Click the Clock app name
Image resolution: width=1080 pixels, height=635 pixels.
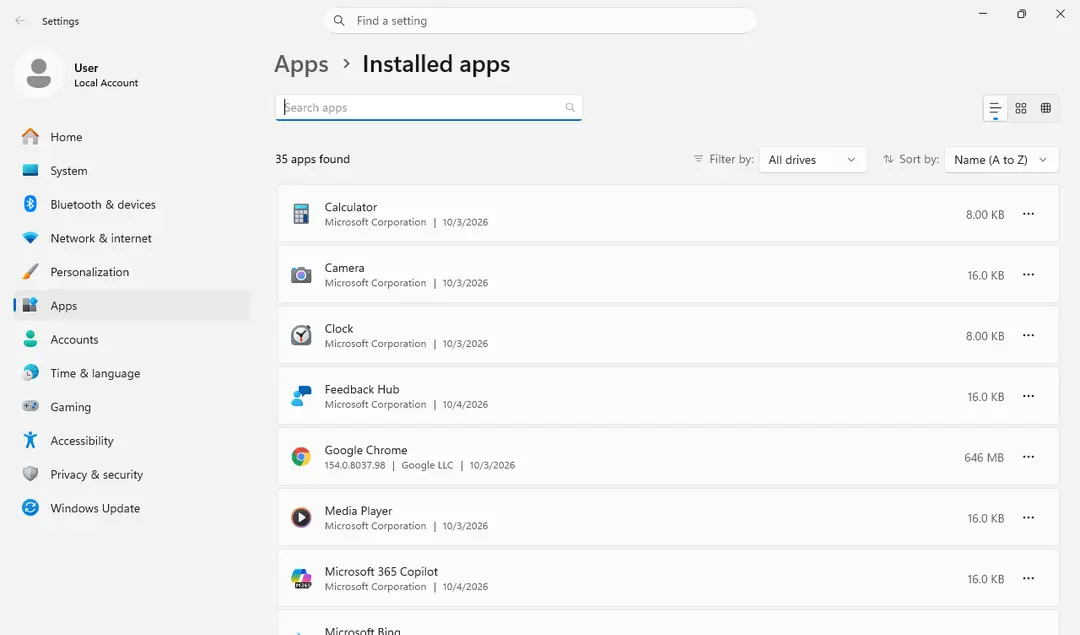coord(339,329)
